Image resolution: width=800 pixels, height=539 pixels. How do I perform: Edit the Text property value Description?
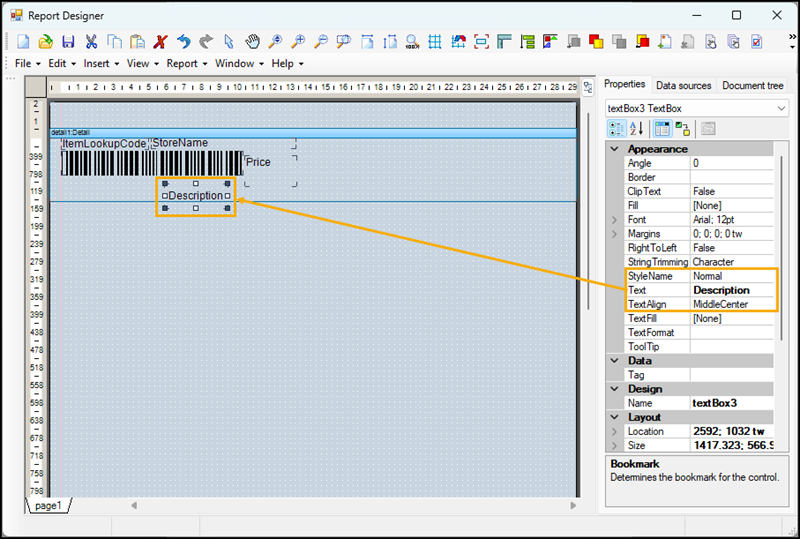pos(732,290)
